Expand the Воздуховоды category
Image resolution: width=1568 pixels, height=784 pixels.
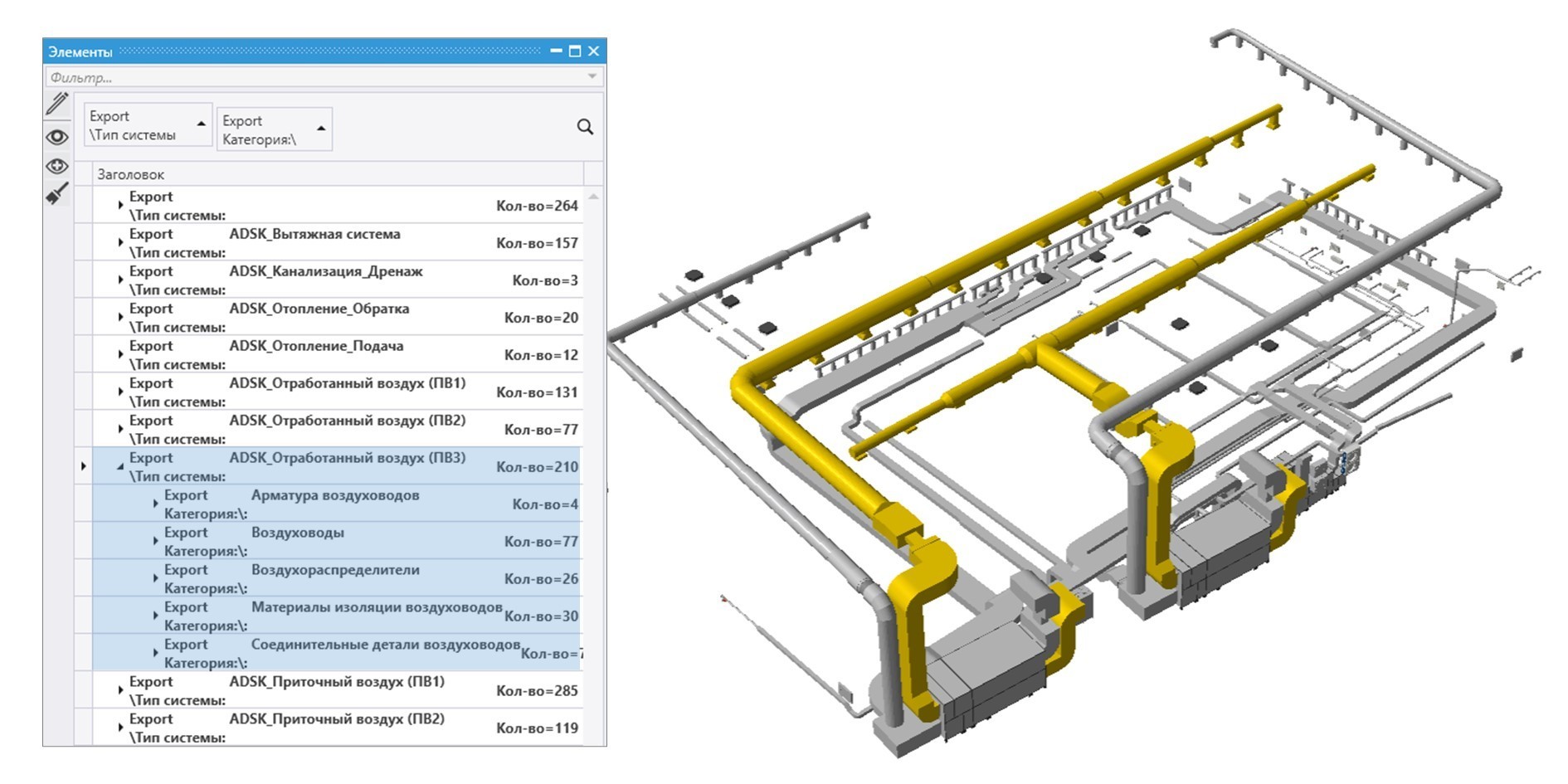click(x=155, y=541)
